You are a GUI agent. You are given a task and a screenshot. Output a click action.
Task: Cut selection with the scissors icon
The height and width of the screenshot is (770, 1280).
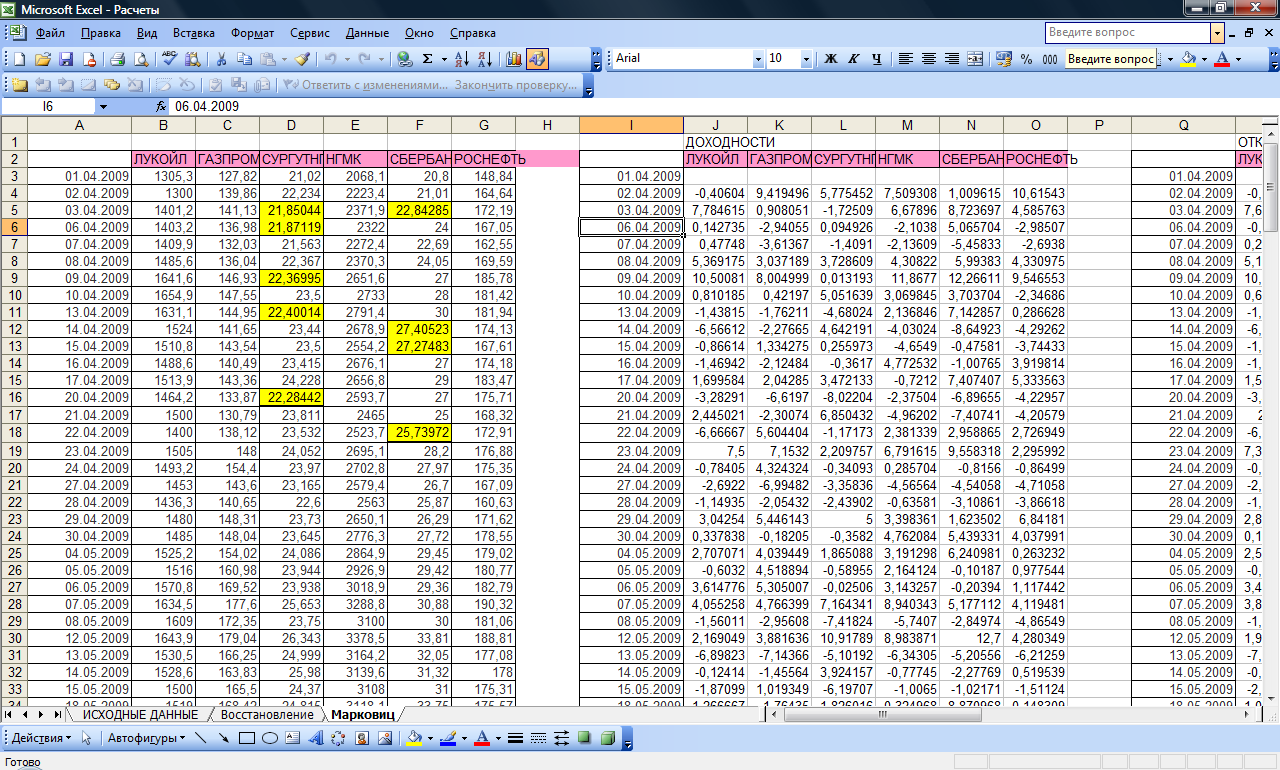point(221,59)
